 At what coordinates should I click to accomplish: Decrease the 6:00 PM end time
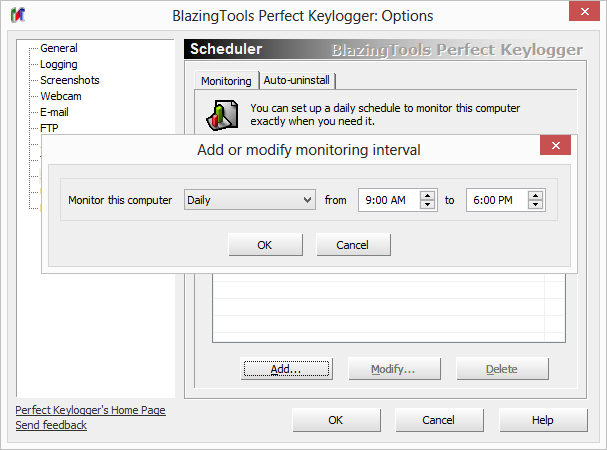click(x=536, y=205)
